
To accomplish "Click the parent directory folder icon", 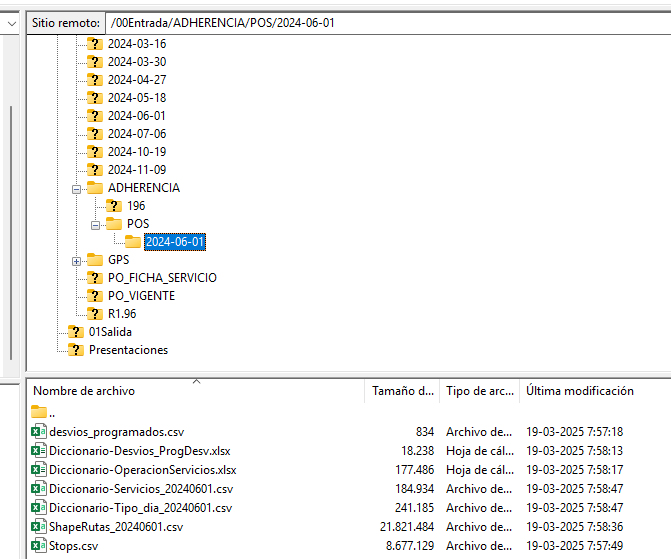I will pyautogui.click(x=39, y=412).
